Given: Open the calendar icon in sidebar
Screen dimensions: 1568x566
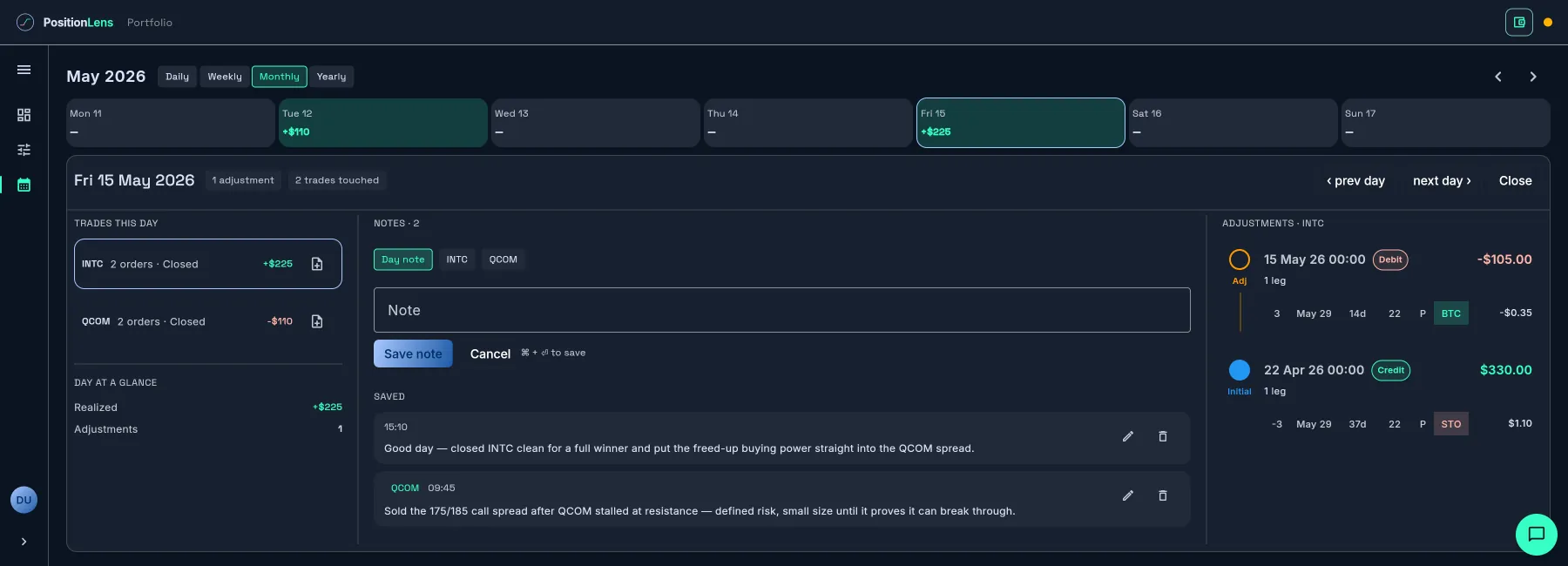Looking at the screenshot, I should [24, 185].
